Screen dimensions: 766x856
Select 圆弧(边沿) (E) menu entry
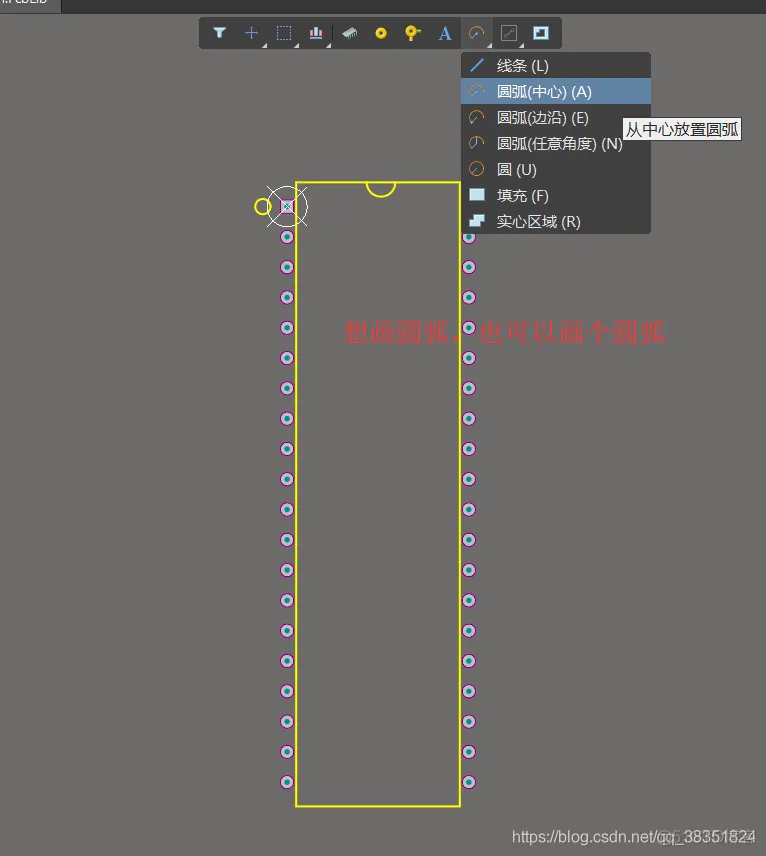(556, 117)
